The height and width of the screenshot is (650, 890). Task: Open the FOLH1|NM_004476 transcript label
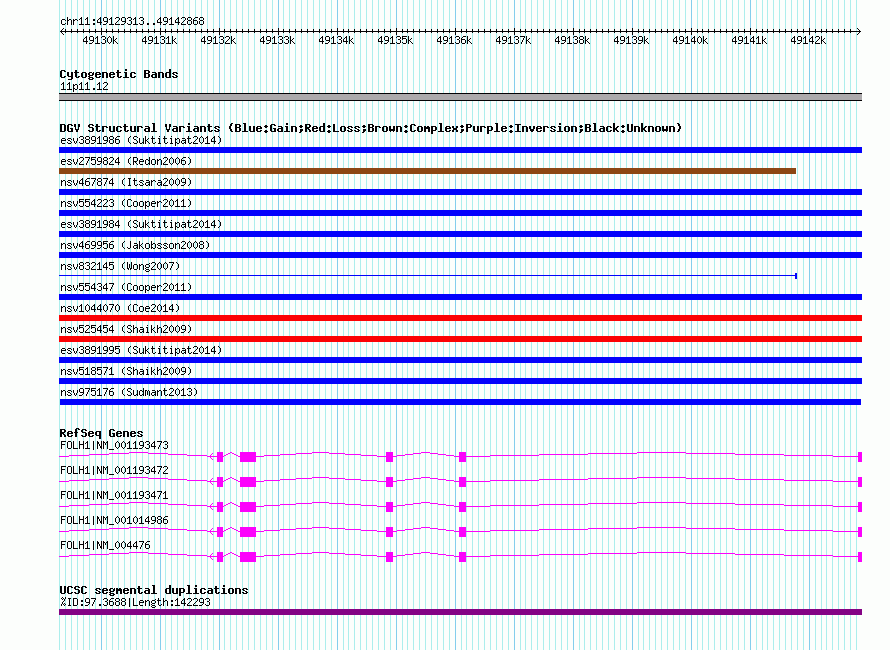coord(105,546)
